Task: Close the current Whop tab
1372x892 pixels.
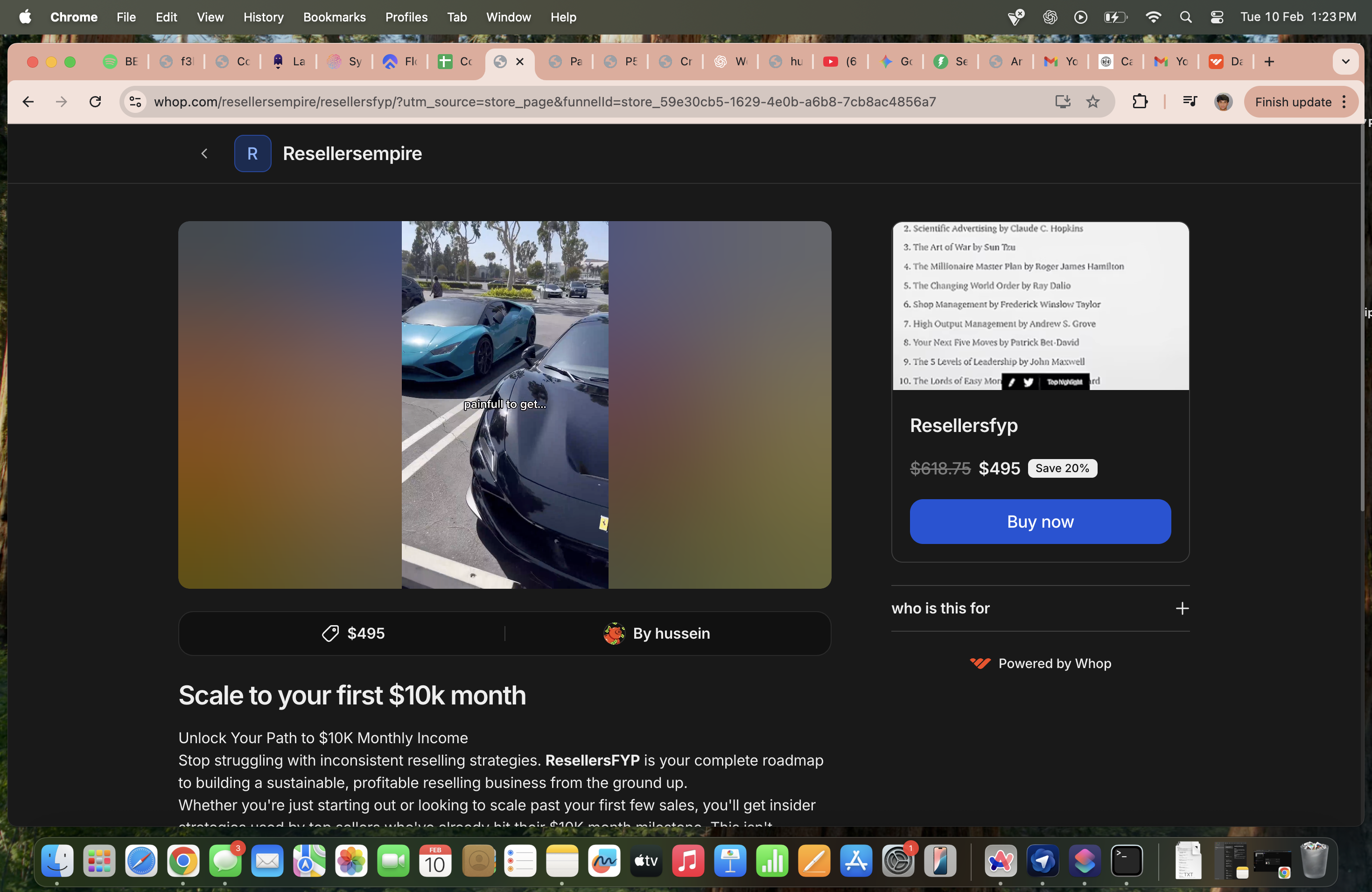Action: coord(519,62)
